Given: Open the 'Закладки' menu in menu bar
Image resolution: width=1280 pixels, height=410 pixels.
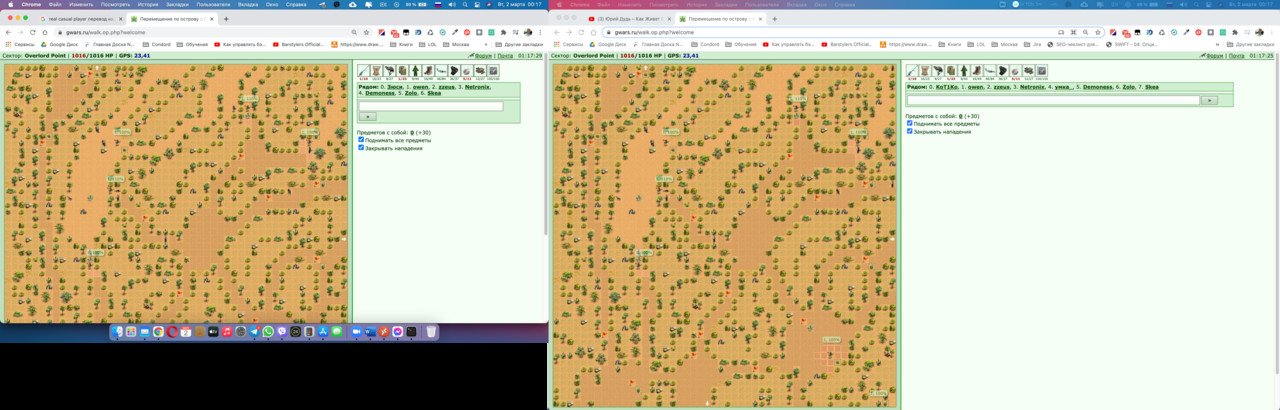Looking at the screenshot, I should point(177,5).
